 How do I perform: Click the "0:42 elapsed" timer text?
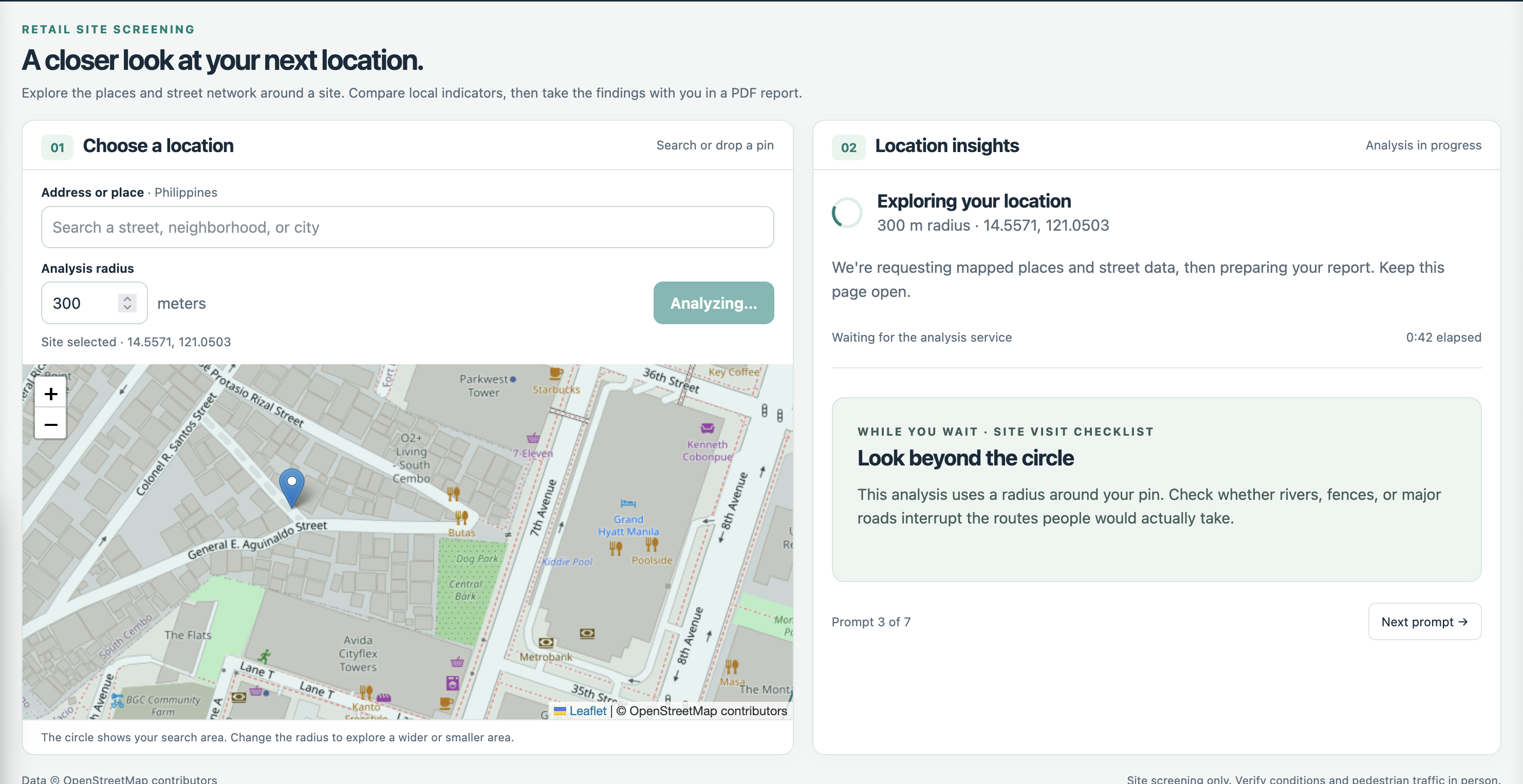coord(1443,337)
